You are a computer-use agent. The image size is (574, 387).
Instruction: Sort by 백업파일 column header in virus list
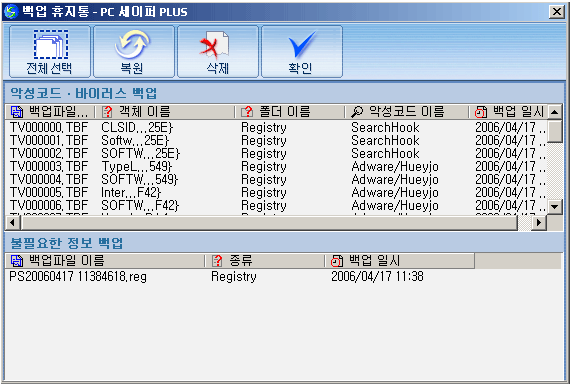pyautogui.click(x=50, y=112)
